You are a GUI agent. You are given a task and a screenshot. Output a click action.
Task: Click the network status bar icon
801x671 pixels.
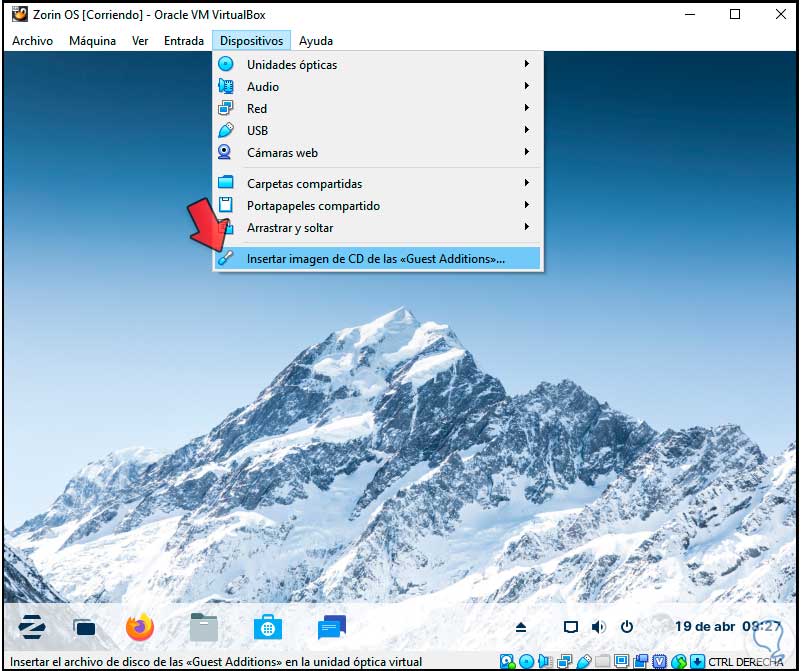[564, 662]
